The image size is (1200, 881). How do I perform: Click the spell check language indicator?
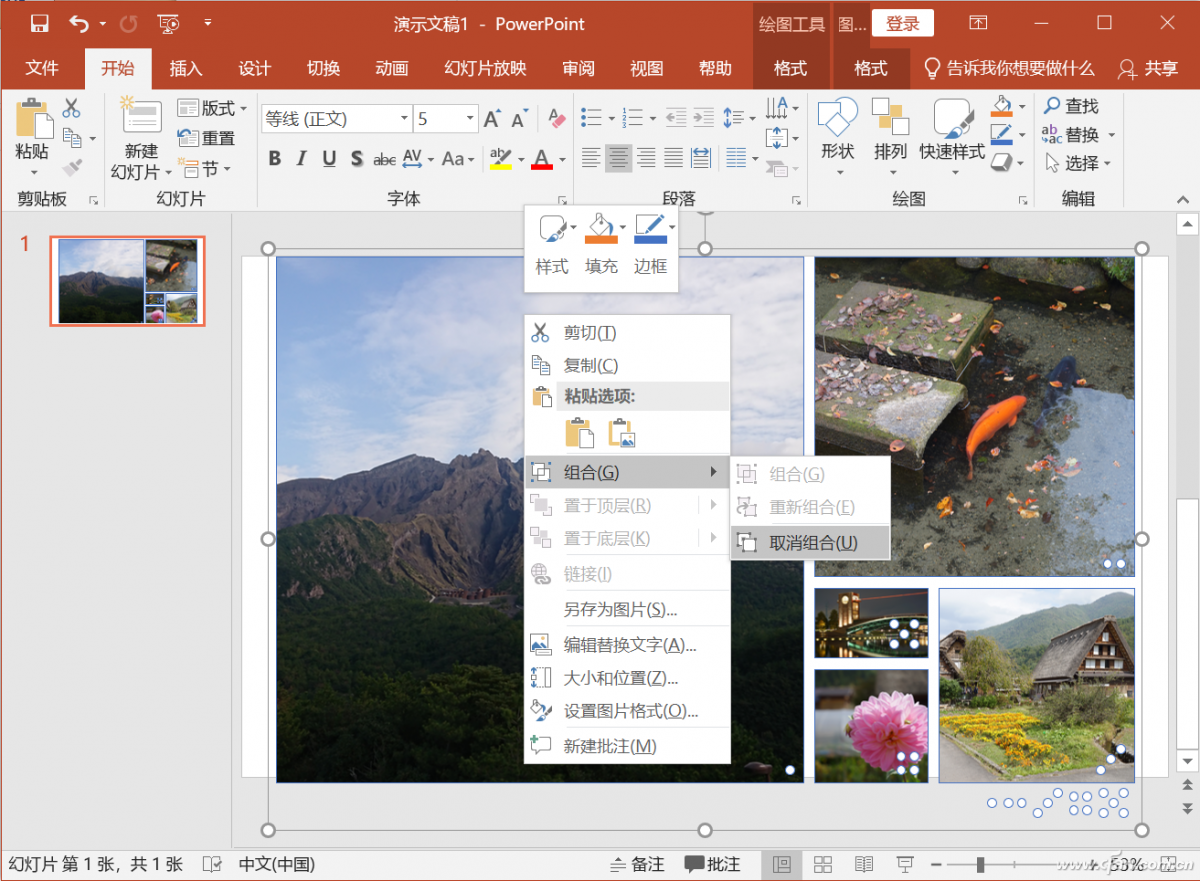[x=212, y=864]
